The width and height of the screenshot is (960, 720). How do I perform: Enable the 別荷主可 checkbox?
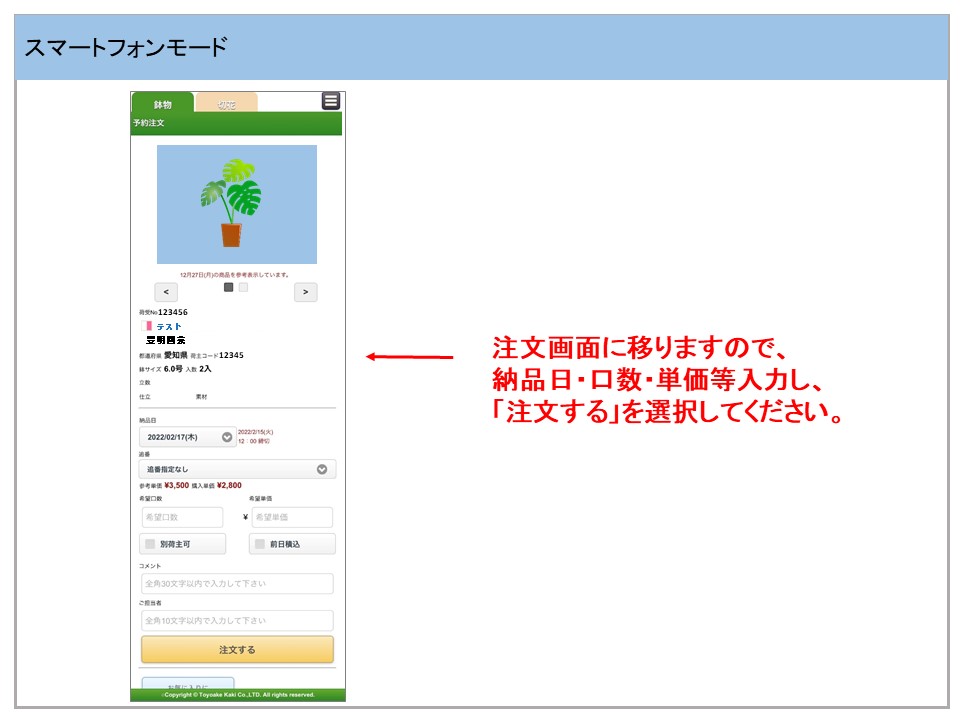(x=151, y=544)
